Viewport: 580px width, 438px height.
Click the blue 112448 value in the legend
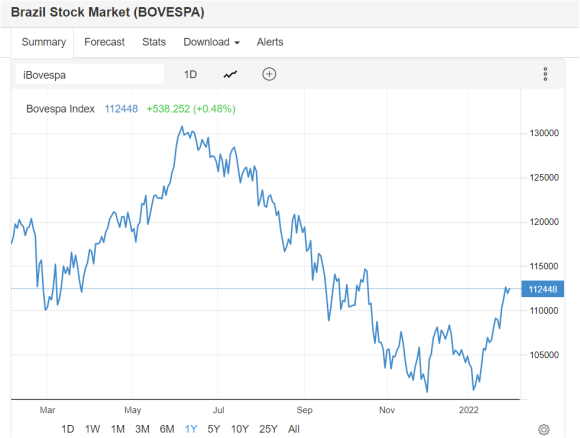click(121, 109)
